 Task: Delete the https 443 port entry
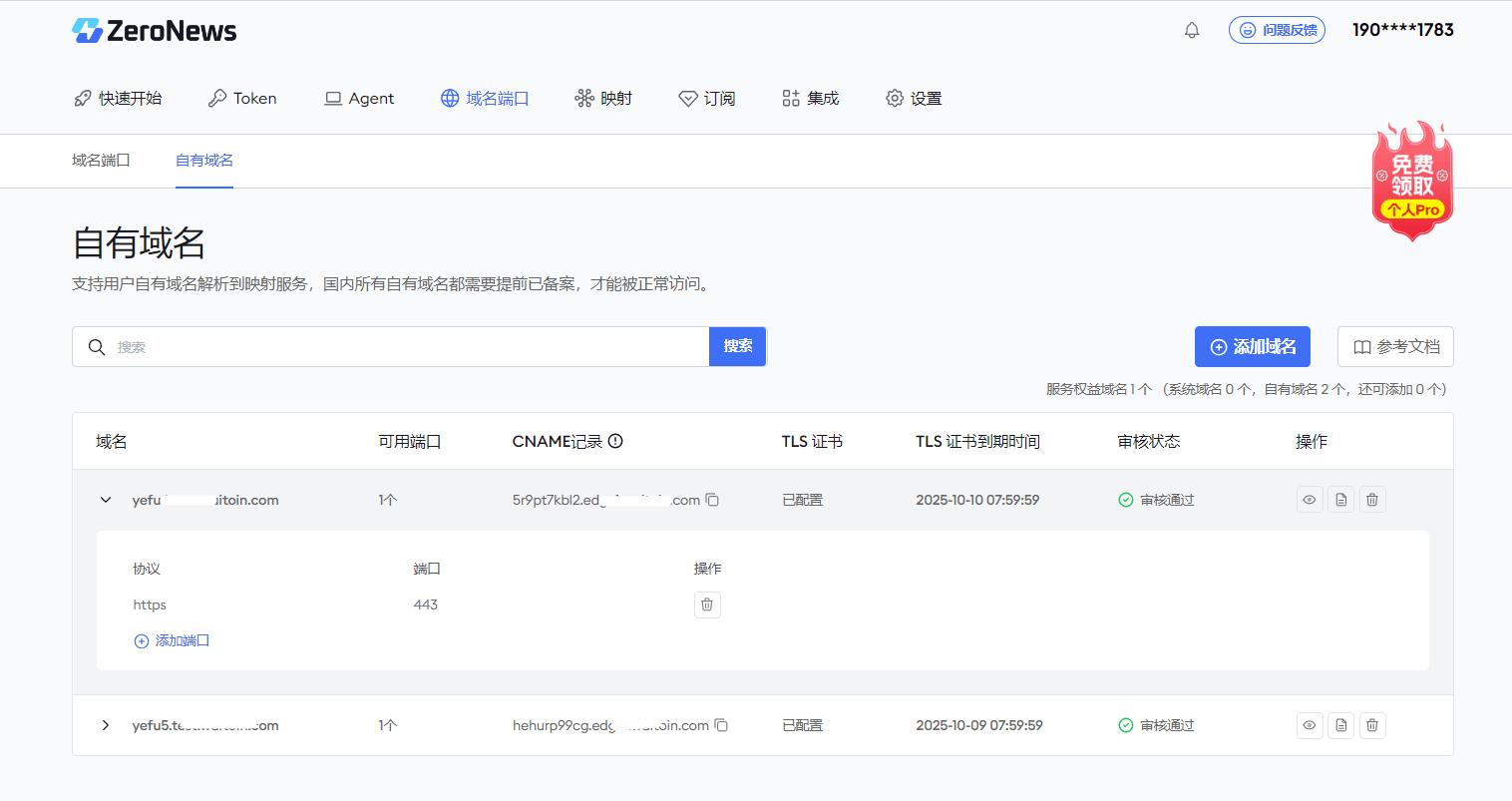(x=707, y=604)
